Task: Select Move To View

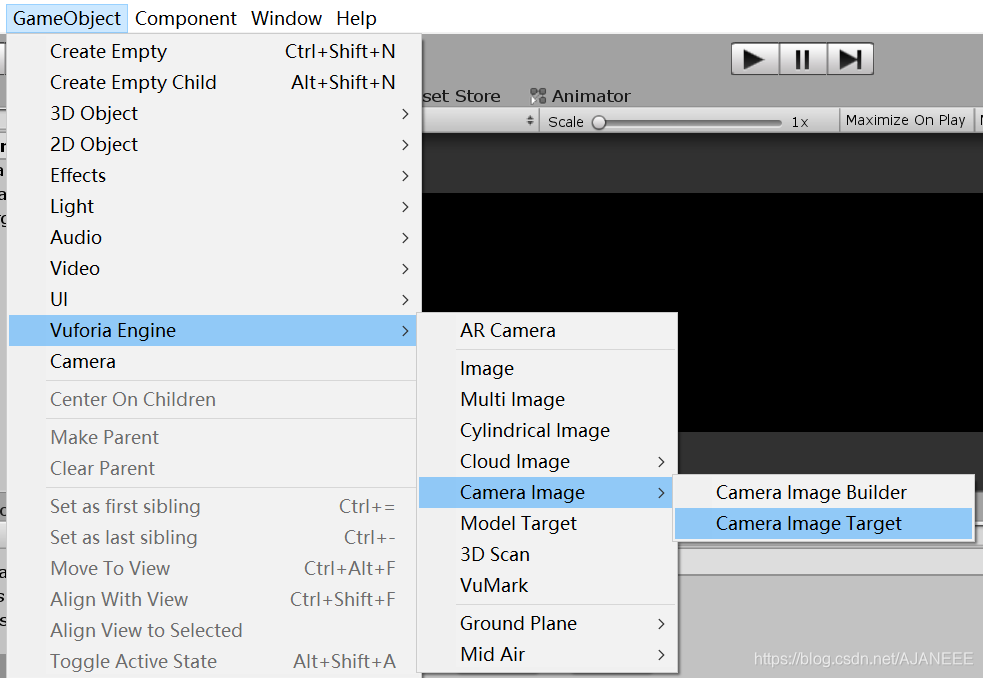Action: pyautogui.click(x=213, y=568)
